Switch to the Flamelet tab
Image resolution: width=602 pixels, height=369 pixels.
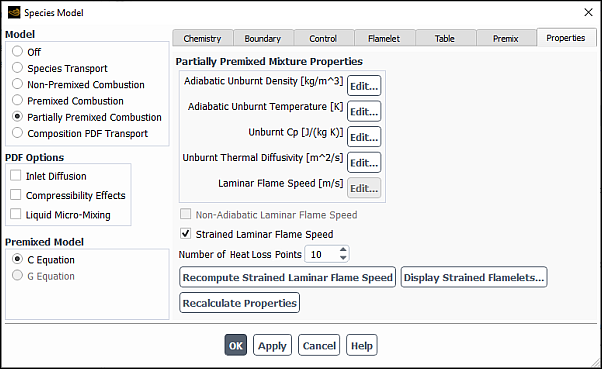click(384, 38)
